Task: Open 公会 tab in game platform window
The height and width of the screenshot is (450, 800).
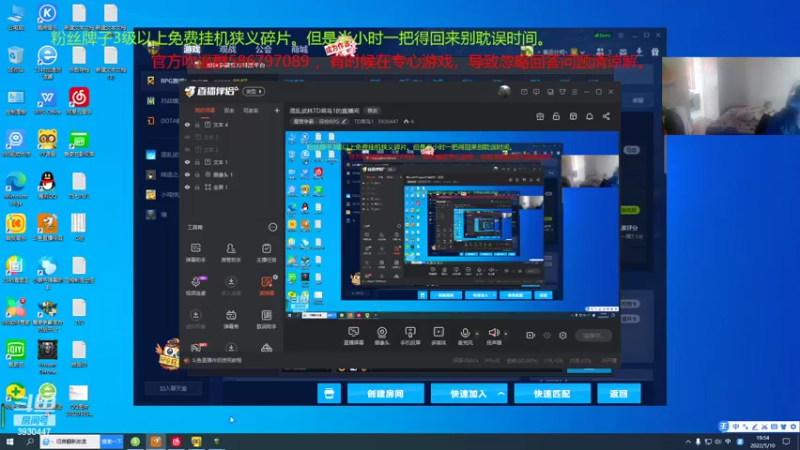Action: [264, 49]
